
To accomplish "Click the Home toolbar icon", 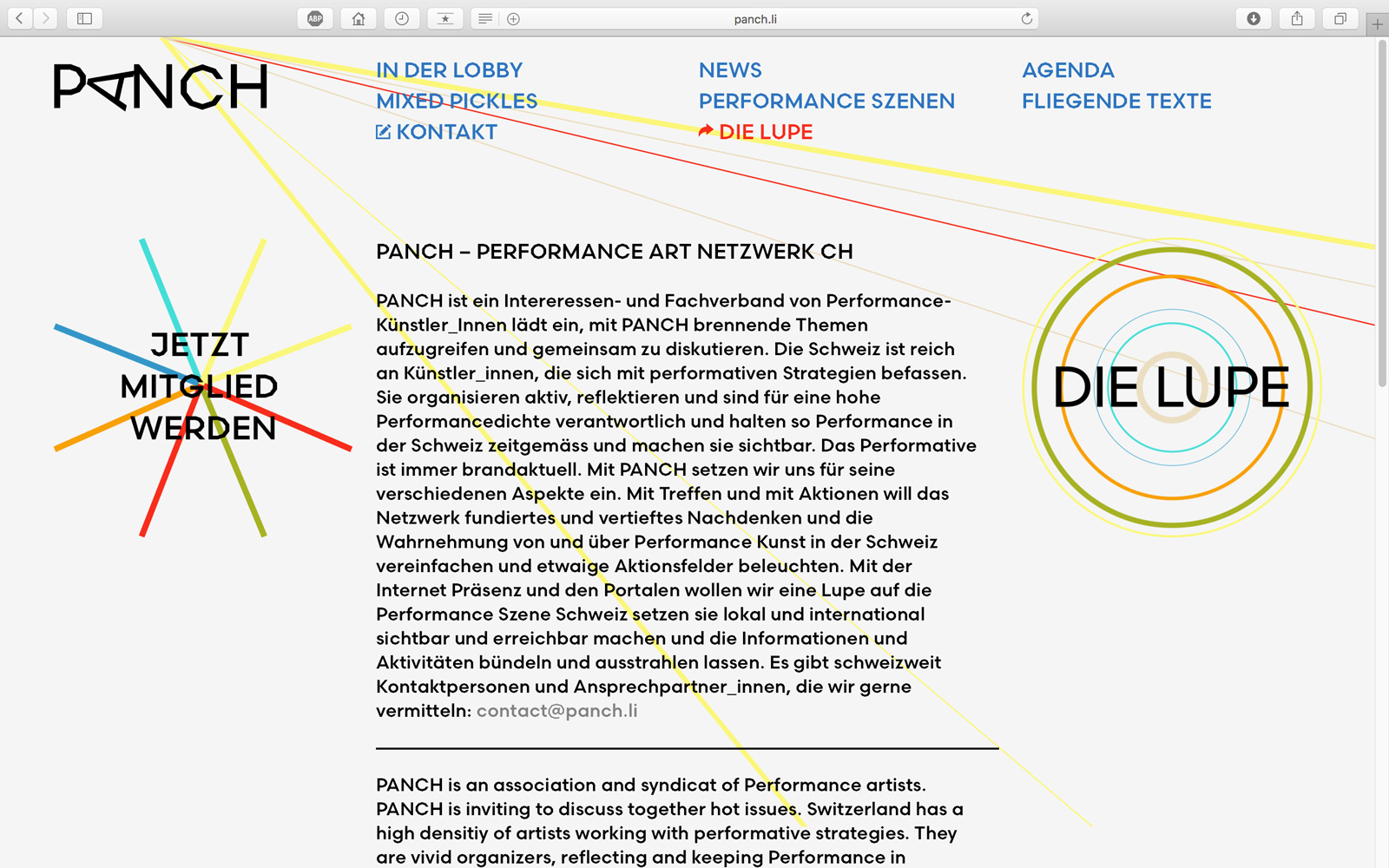I will coord(359,18).
